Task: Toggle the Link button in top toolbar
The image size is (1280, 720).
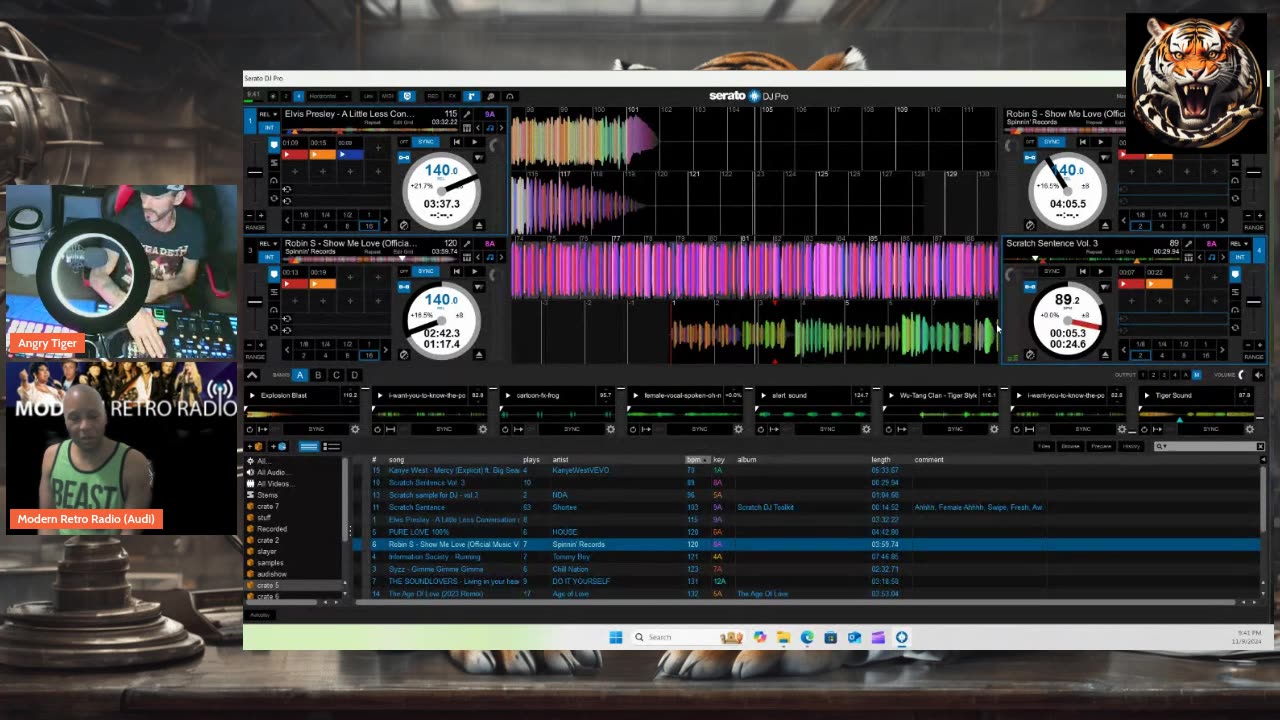Action: point(368,96)
